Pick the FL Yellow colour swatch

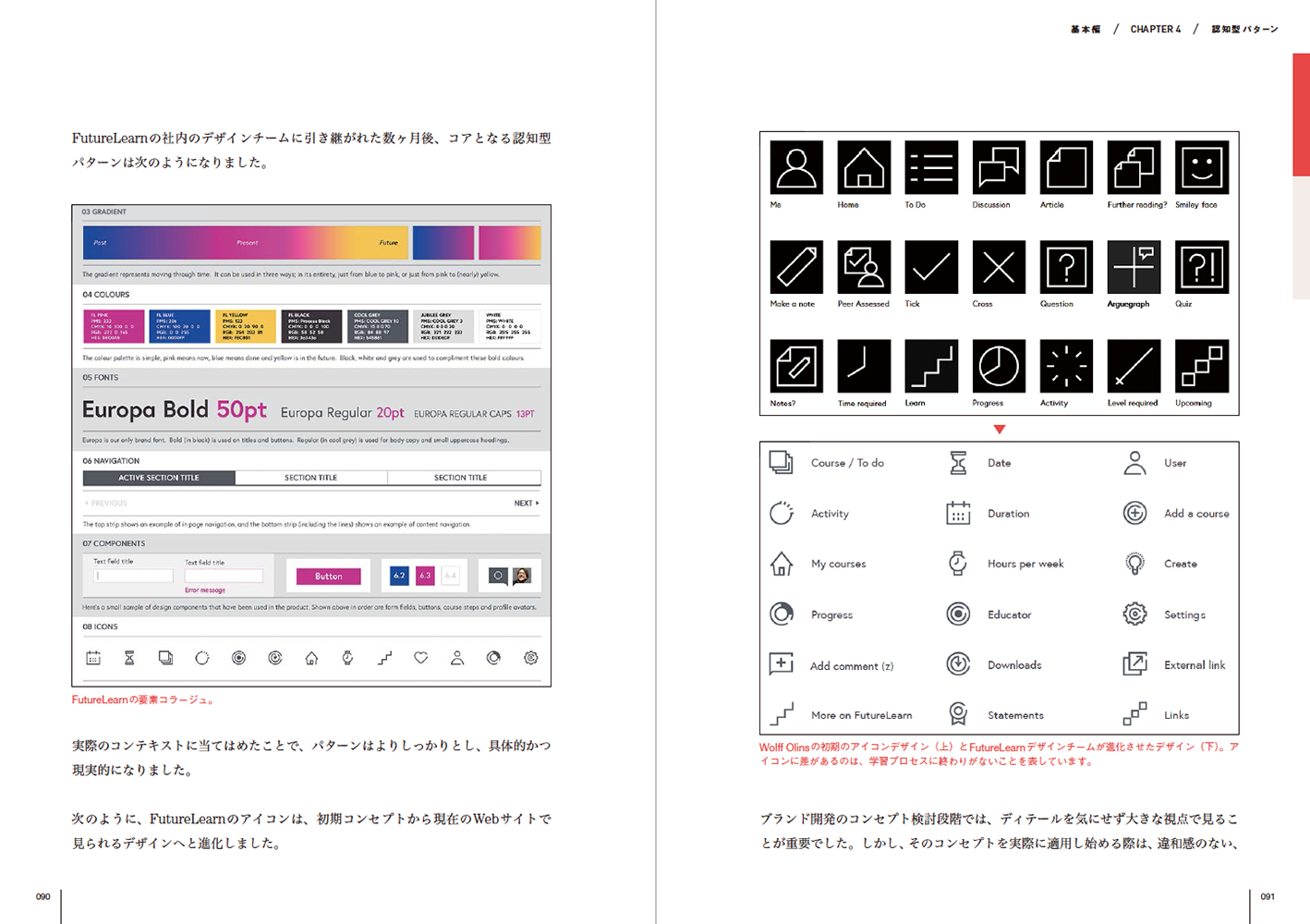pos(246,326)
